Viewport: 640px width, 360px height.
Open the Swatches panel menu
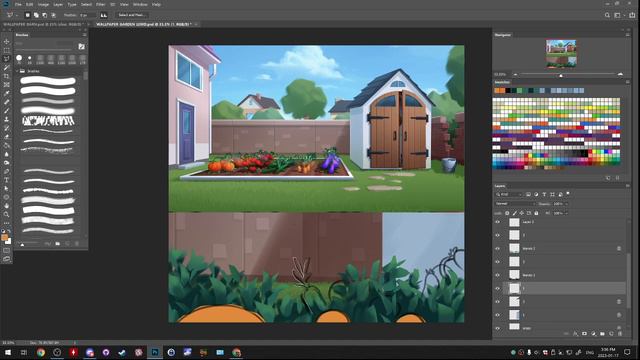click(x=627, y=82)
